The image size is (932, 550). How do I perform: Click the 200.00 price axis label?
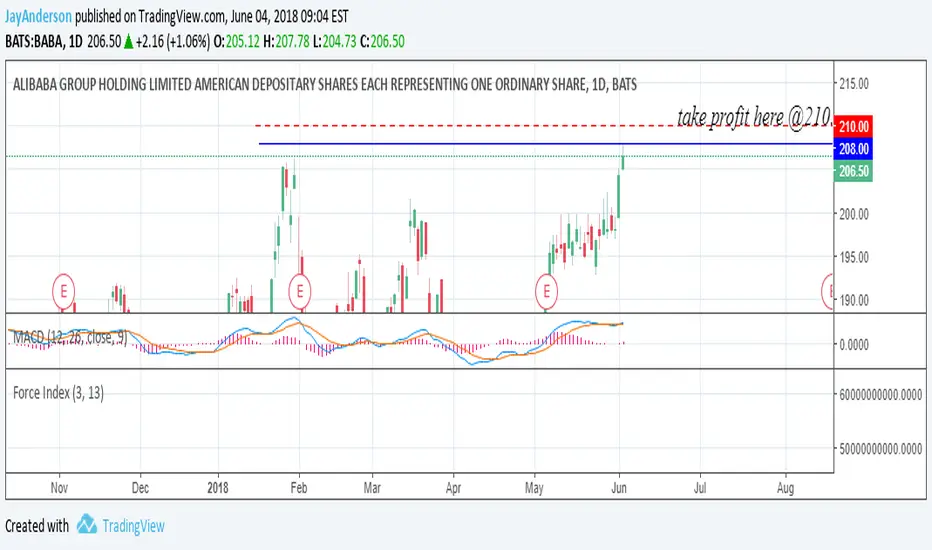click(854, 214)
